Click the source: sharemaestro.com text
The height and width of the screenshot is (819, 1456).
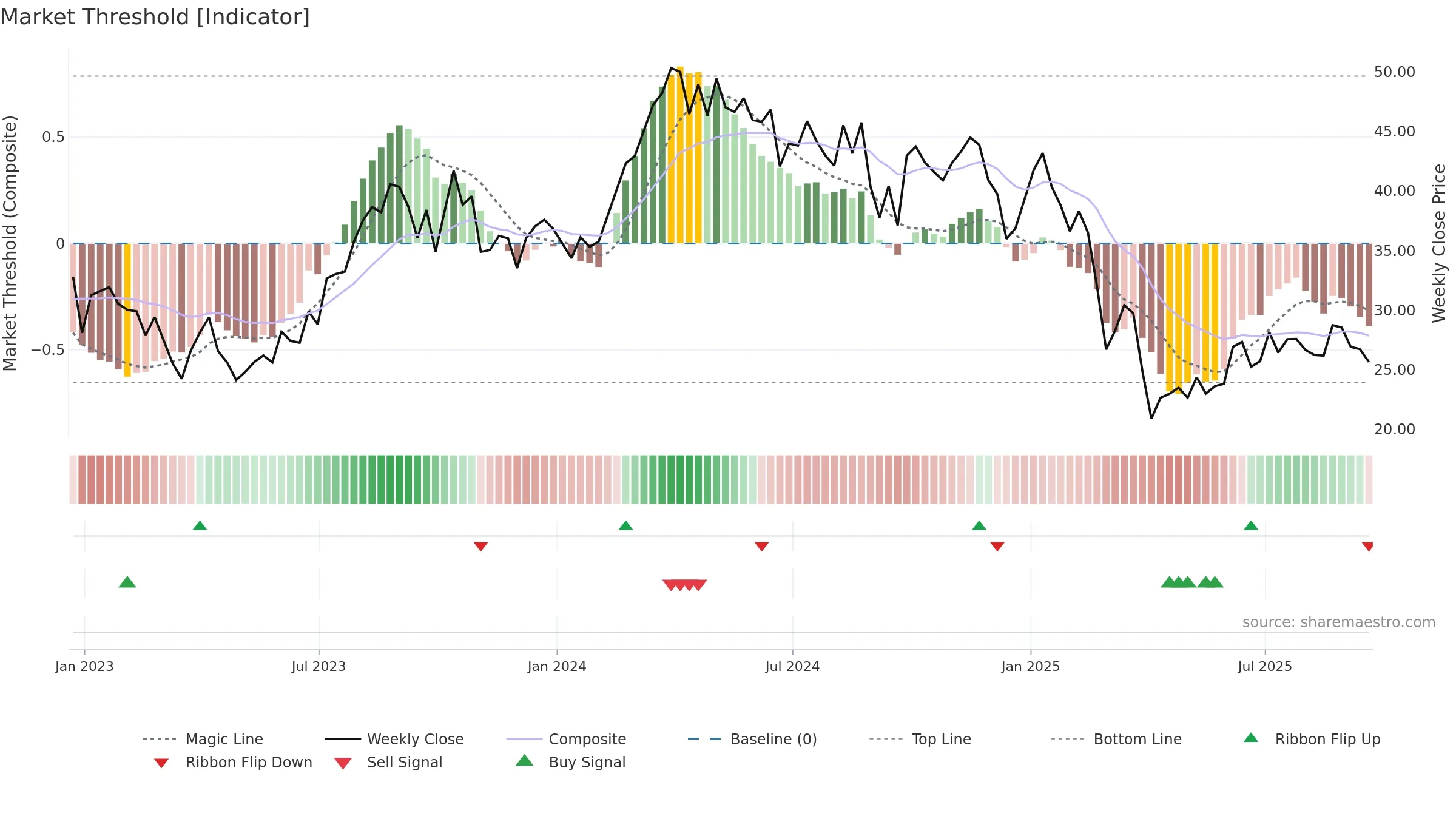click(1339, 622)
